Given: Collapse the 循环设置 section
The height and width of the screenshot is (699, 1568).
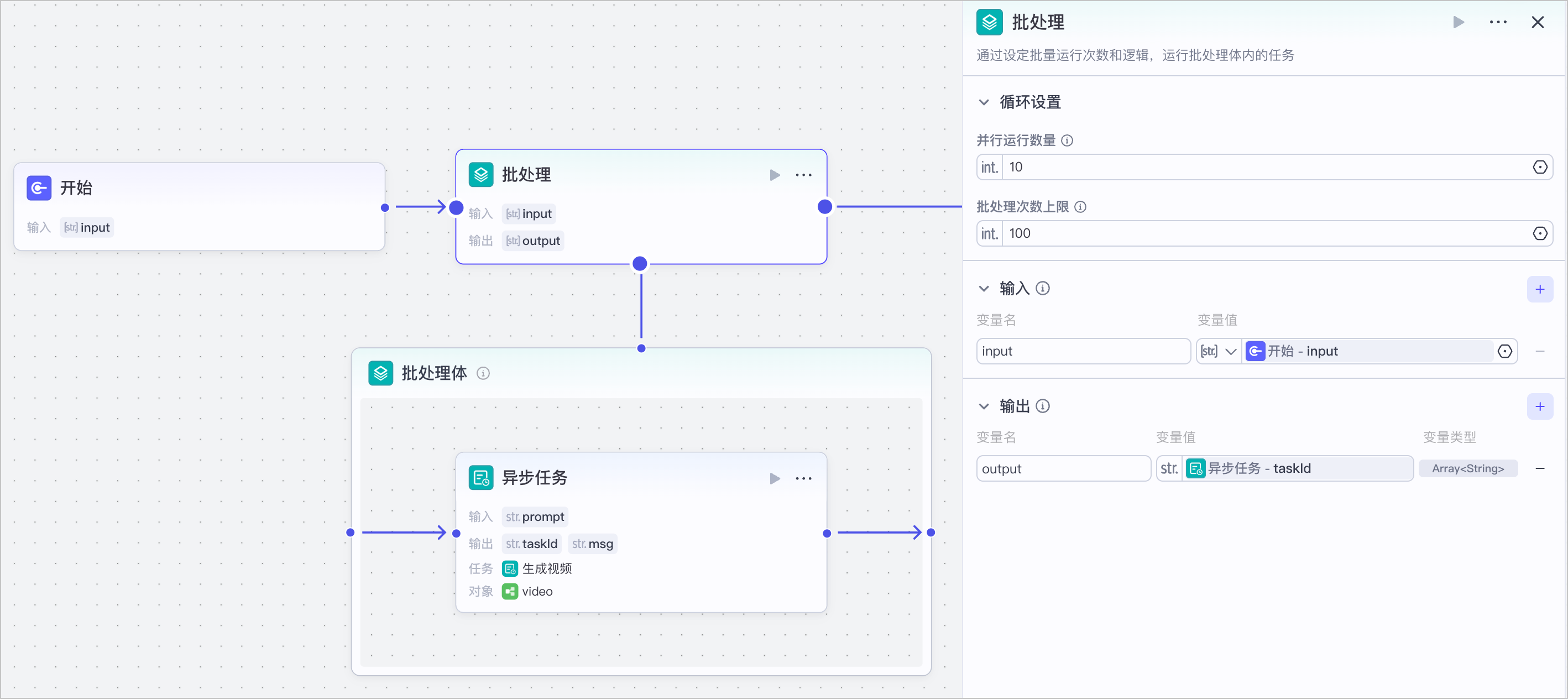Looking at the screenshot, I should point(984,102).
